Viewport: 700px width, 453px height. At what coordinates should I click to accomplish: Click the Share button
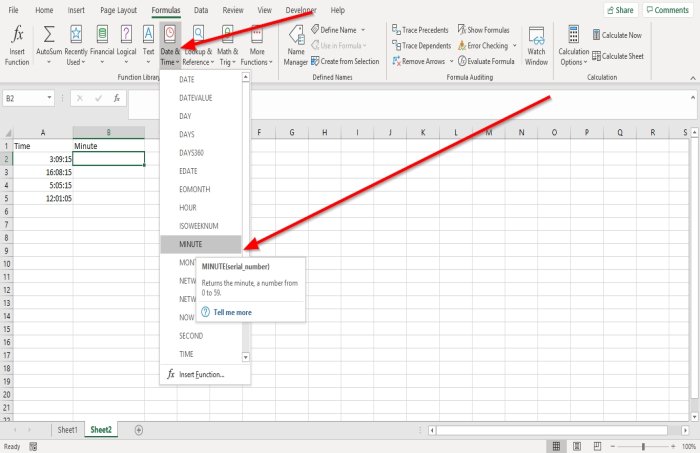(x=621, y=10)
